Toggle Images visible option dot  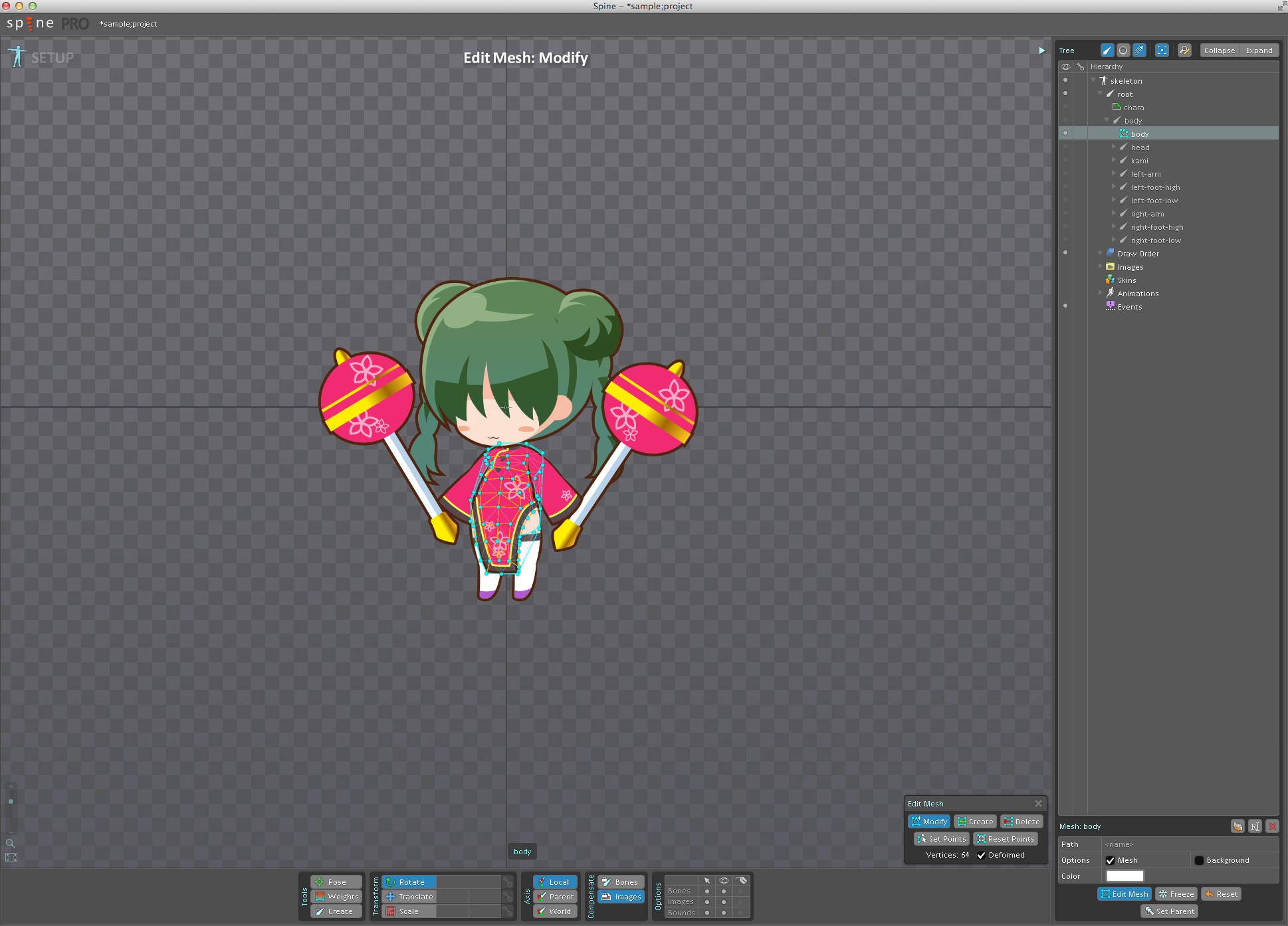click(724, 902)
